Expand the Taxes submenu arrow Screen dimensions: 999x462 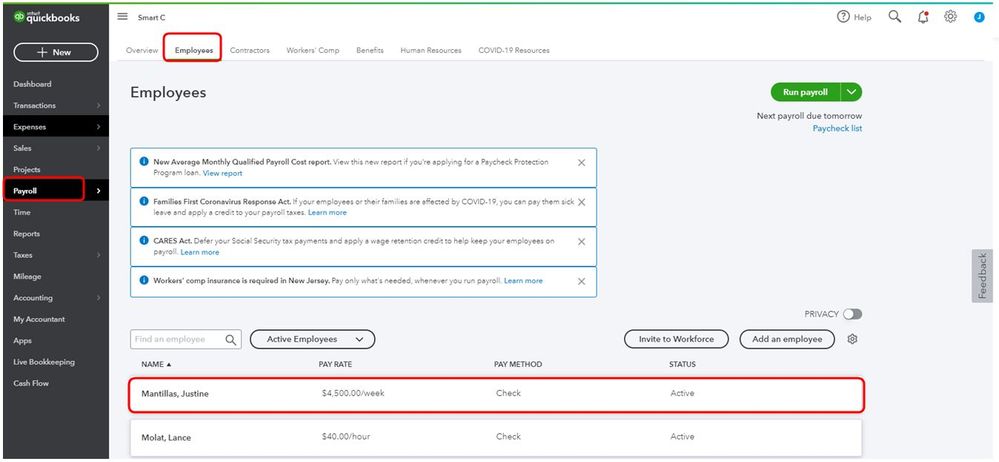point(98,255)
